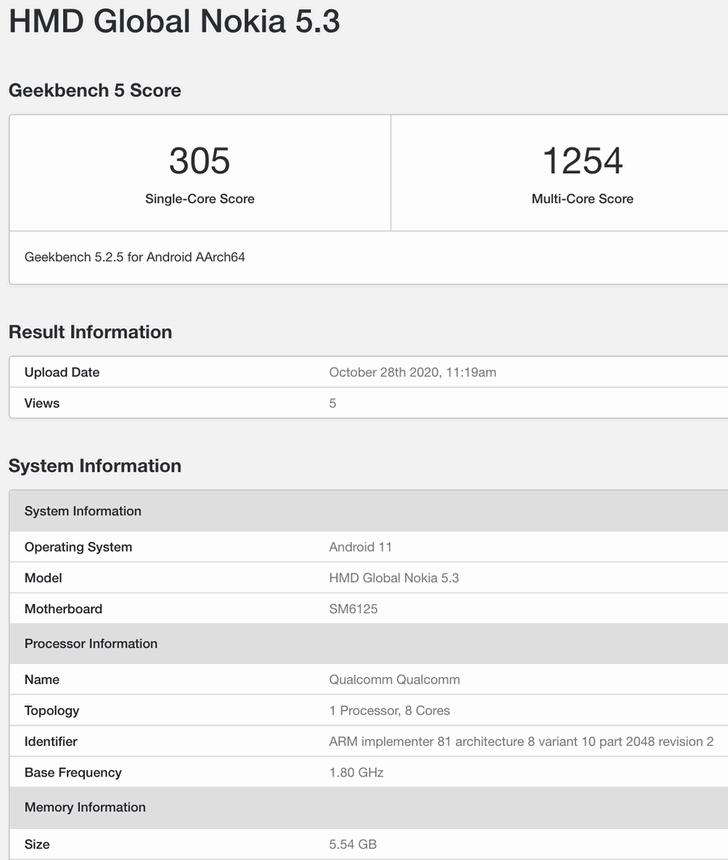Click the Single-Core Score label

coord(200,199)
